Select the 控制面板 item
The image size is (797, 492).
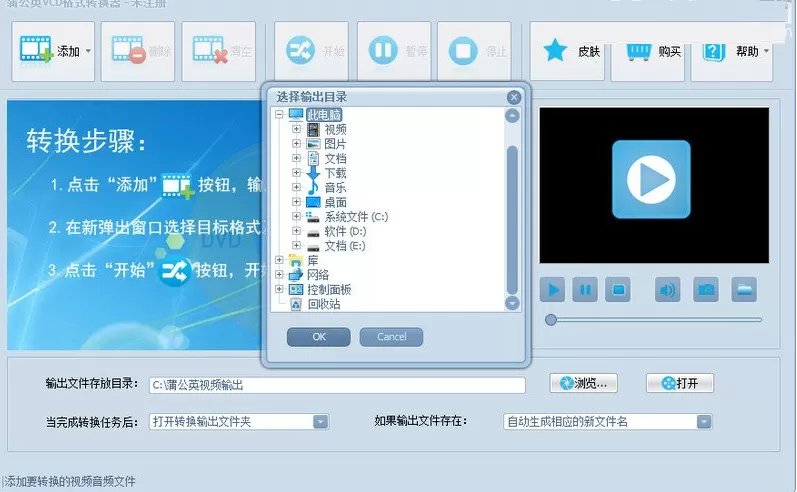(329, 290)
